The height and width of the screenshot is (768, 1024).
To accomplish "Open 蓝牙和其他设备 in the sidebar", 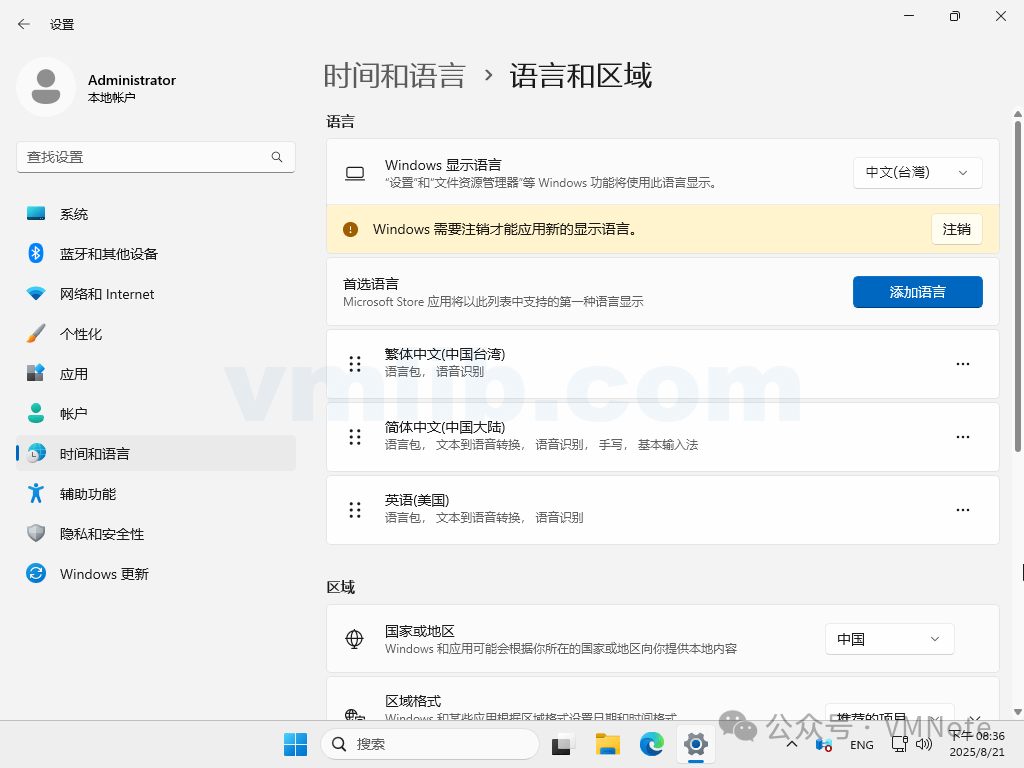I will click(x=108, y=254).
